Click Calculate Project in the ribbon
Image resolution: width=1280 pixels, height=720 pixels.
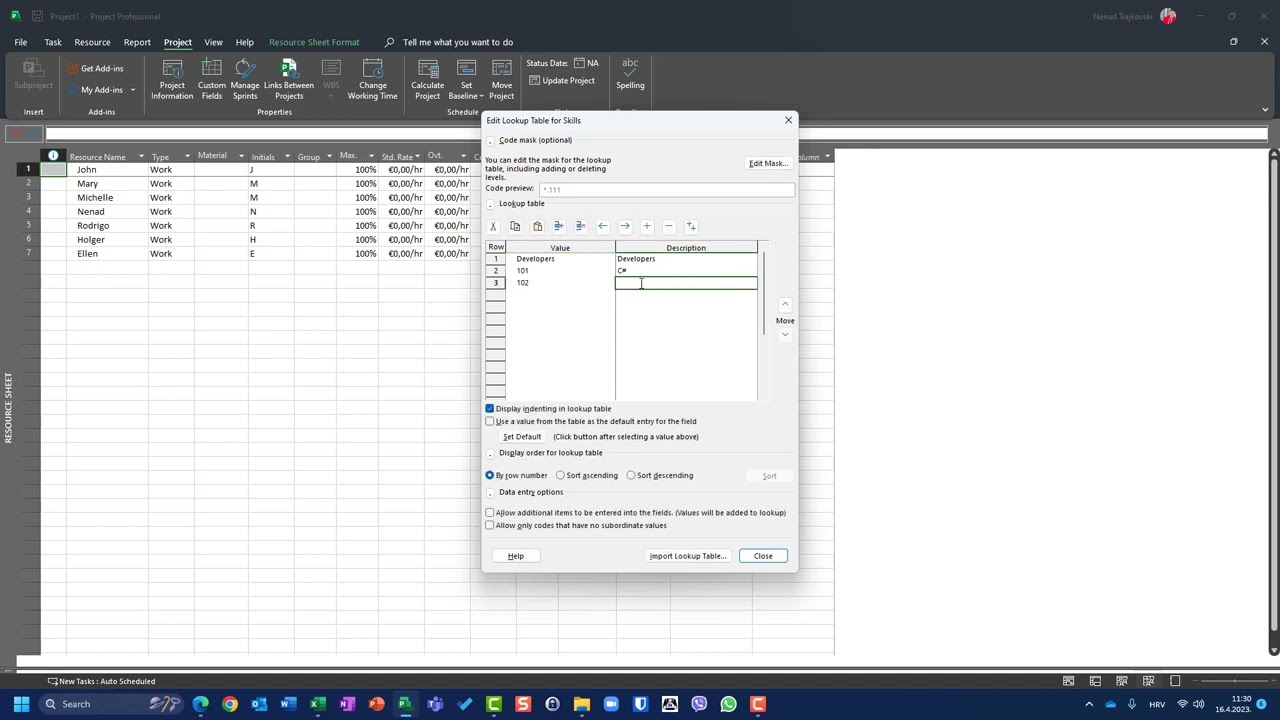click(428, 80)
